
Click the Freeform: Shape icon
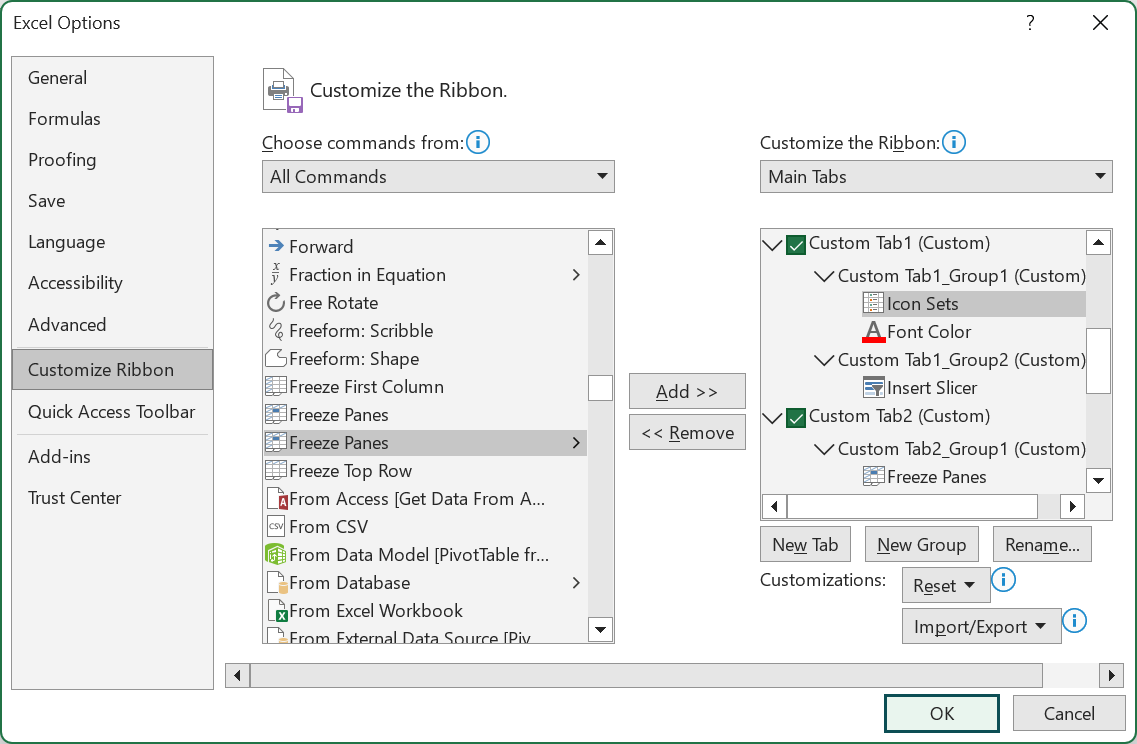(276, 358)
